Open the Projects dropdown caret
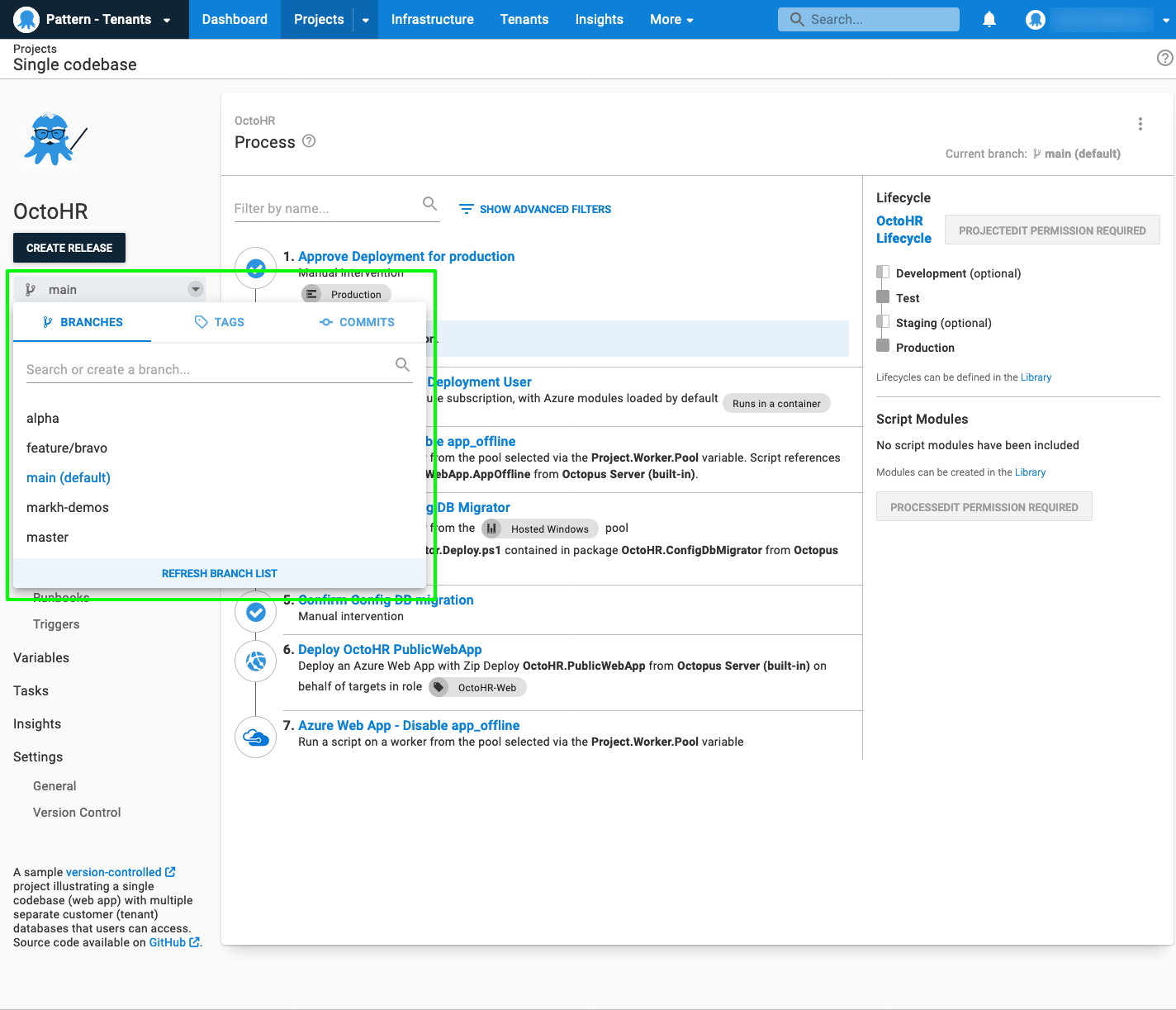This screenshot has height=1010, width=1176. [365, 19]
